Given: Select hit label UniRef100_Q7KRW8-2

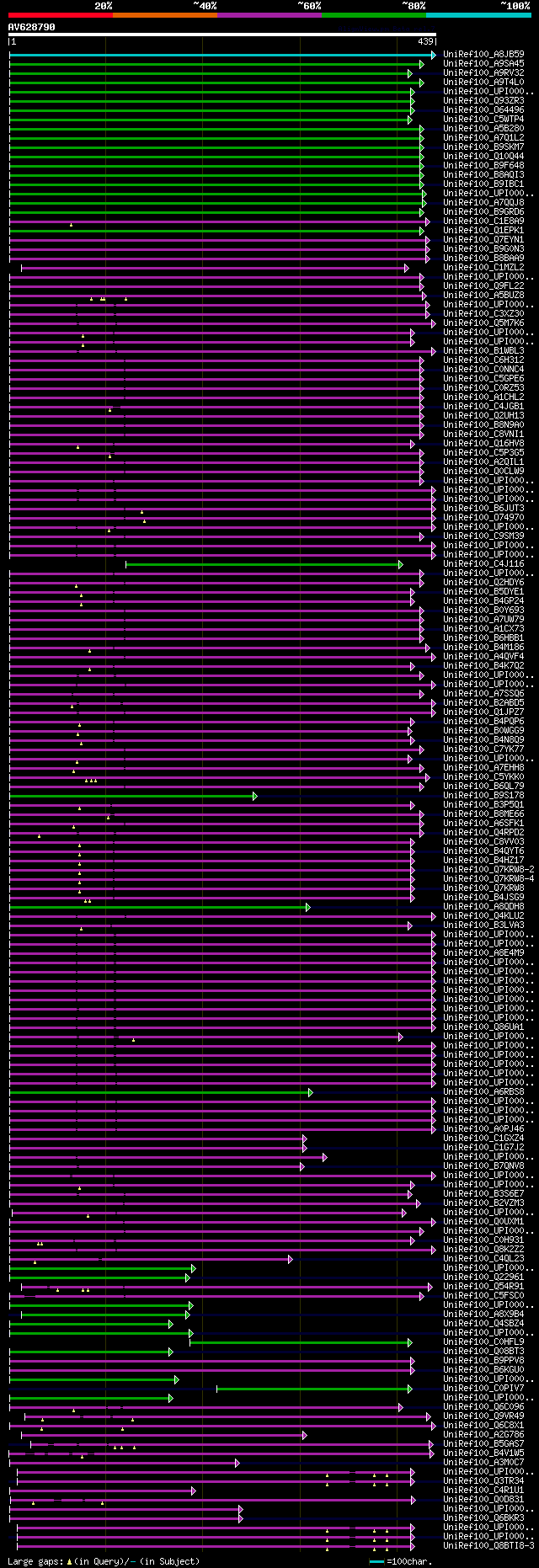Looking at the screenshot, I should coord(488,870).
